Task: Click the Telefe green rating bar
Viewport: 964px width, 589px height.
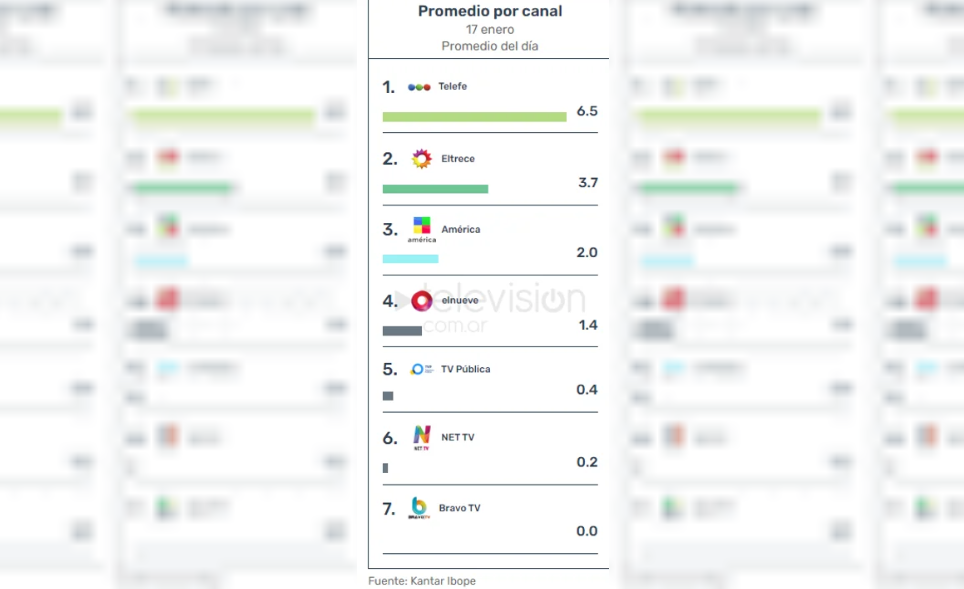Action: click(474, 117)
